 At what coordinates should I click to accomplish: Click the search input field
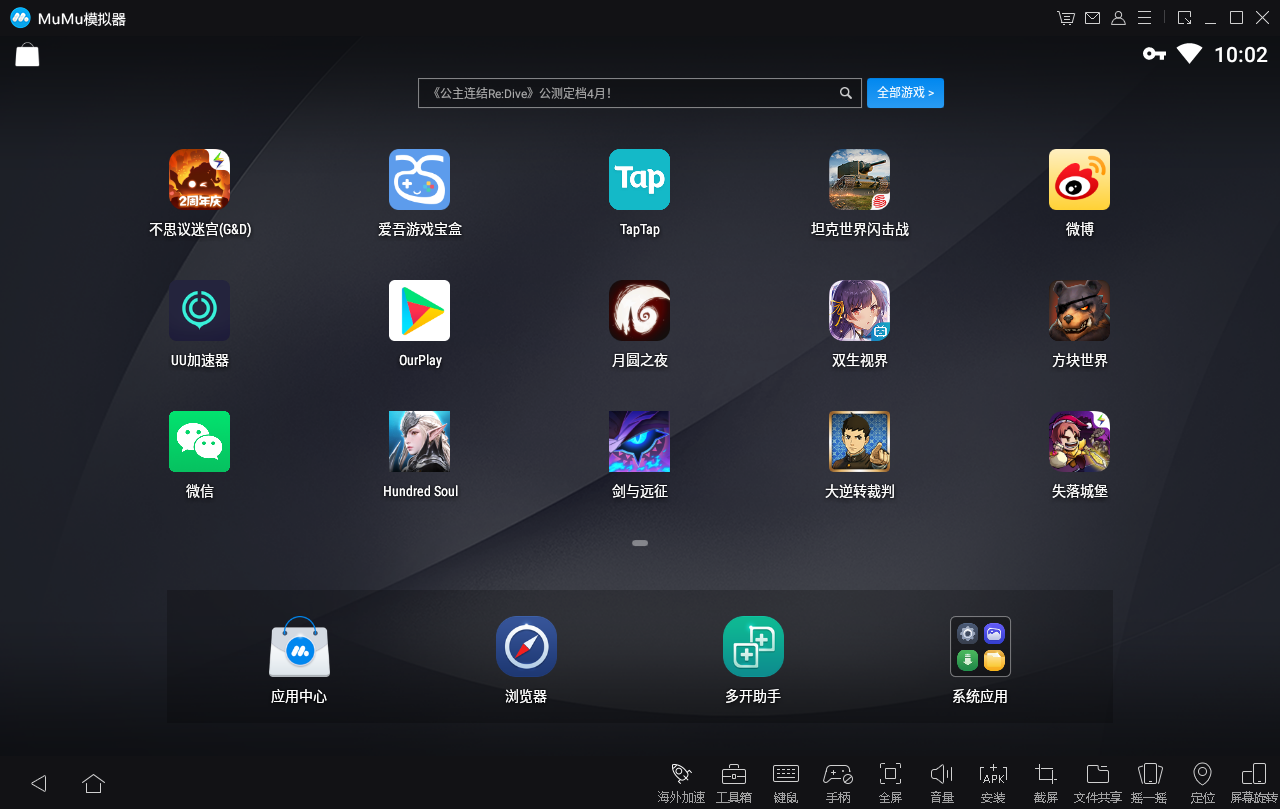[x=627, y=93]
